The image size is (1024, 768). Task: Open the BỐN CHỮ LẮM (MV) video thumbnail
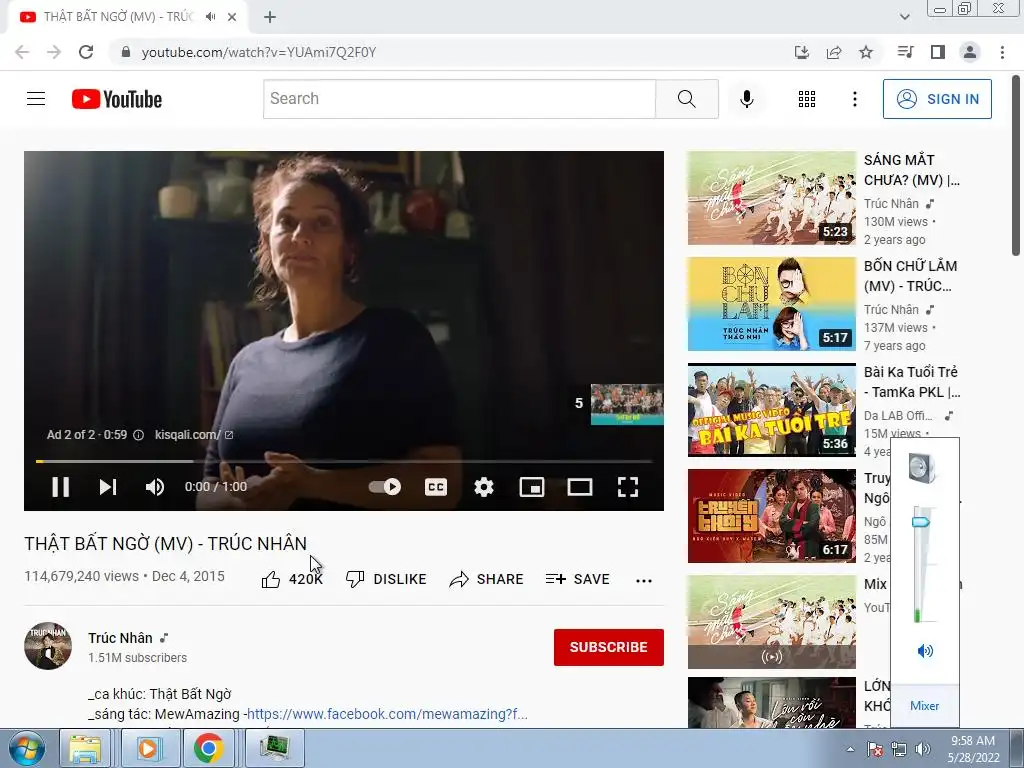click(x=771, y=304)
